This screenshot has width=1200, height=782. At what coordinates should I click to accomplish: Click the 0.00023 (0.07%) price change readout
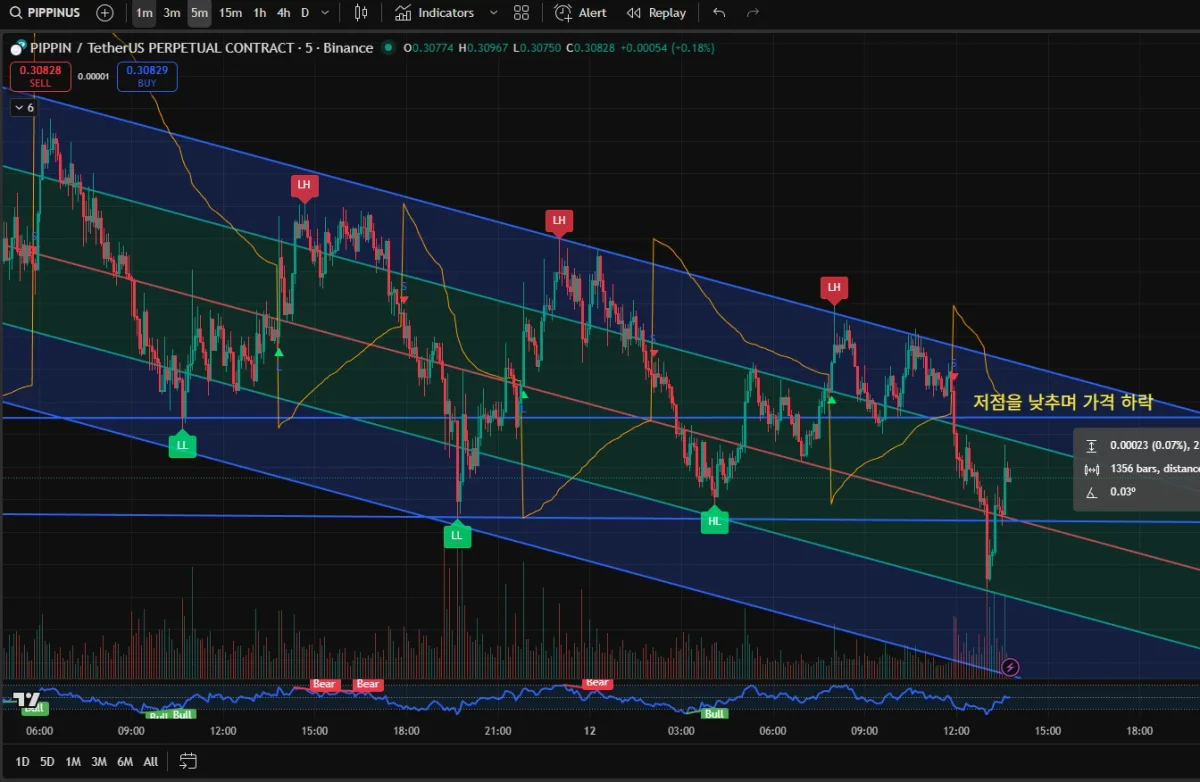tap(1143, 446)
